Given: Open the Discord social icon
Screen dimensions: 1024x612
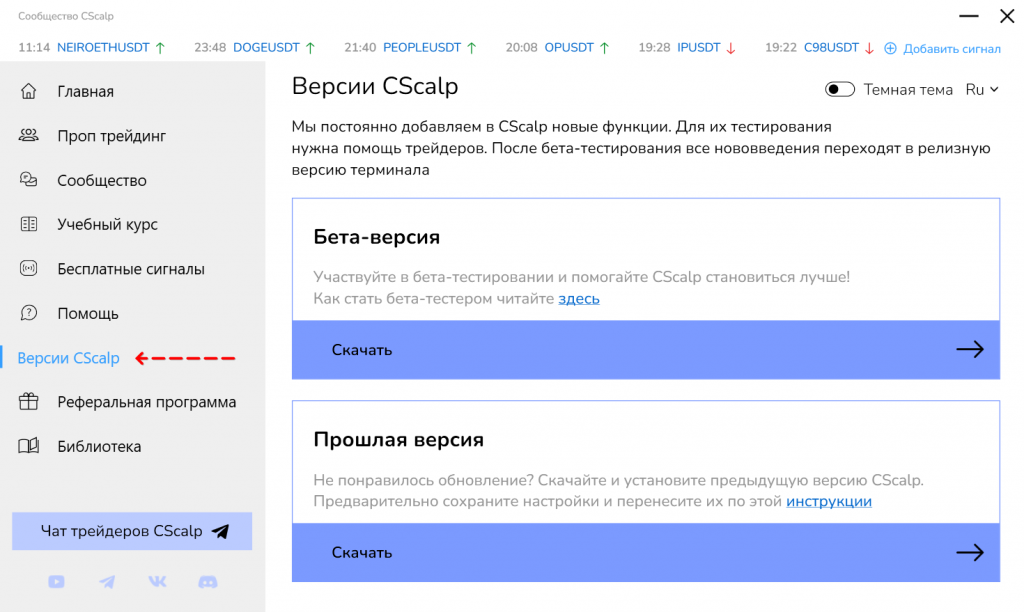Looking at the screenshot, I should 208,582.
